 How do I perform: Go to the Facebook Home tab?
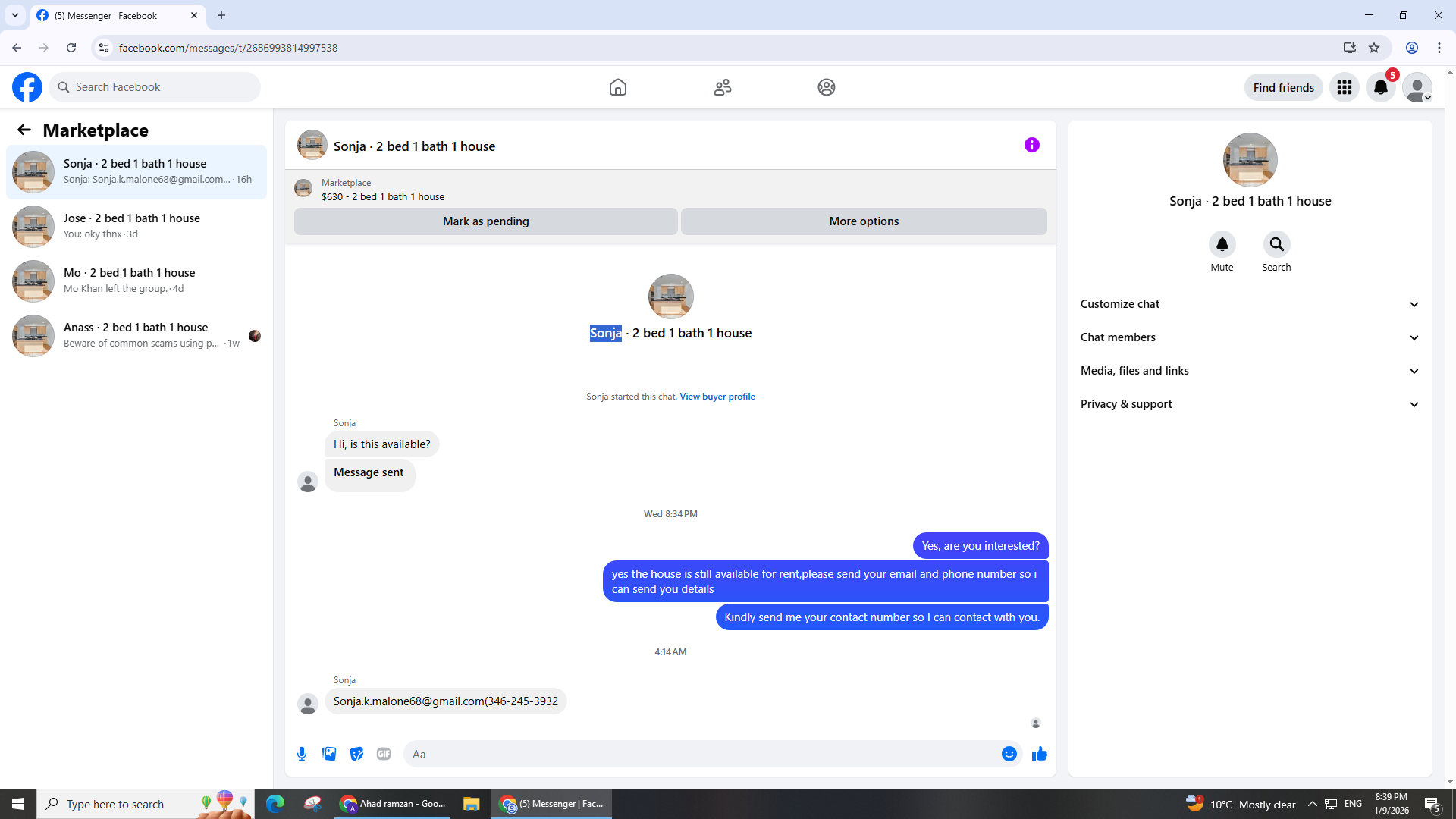(617, 87)
